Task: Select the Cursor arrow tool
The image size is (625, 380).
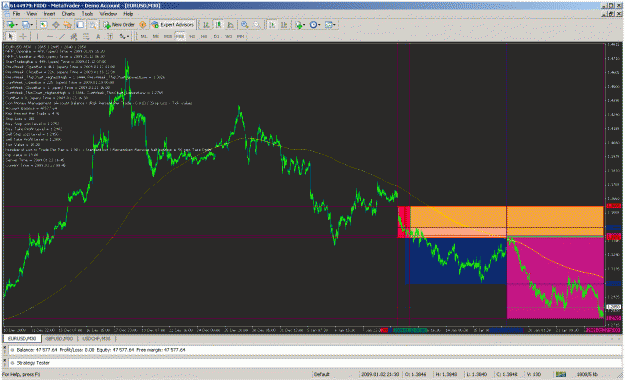Action: point(11,36)
